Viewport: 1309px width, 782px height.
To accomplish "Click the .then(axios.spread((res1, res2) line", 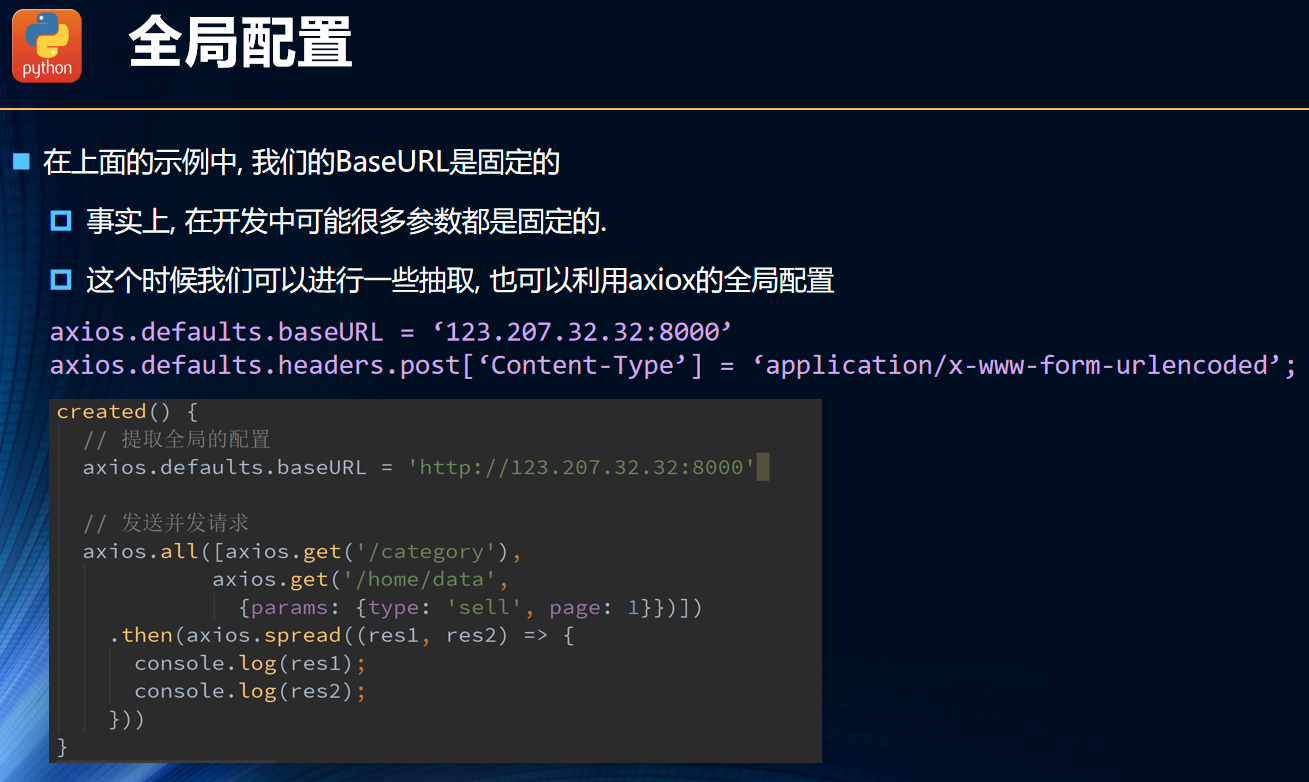I will click(341, 635).
